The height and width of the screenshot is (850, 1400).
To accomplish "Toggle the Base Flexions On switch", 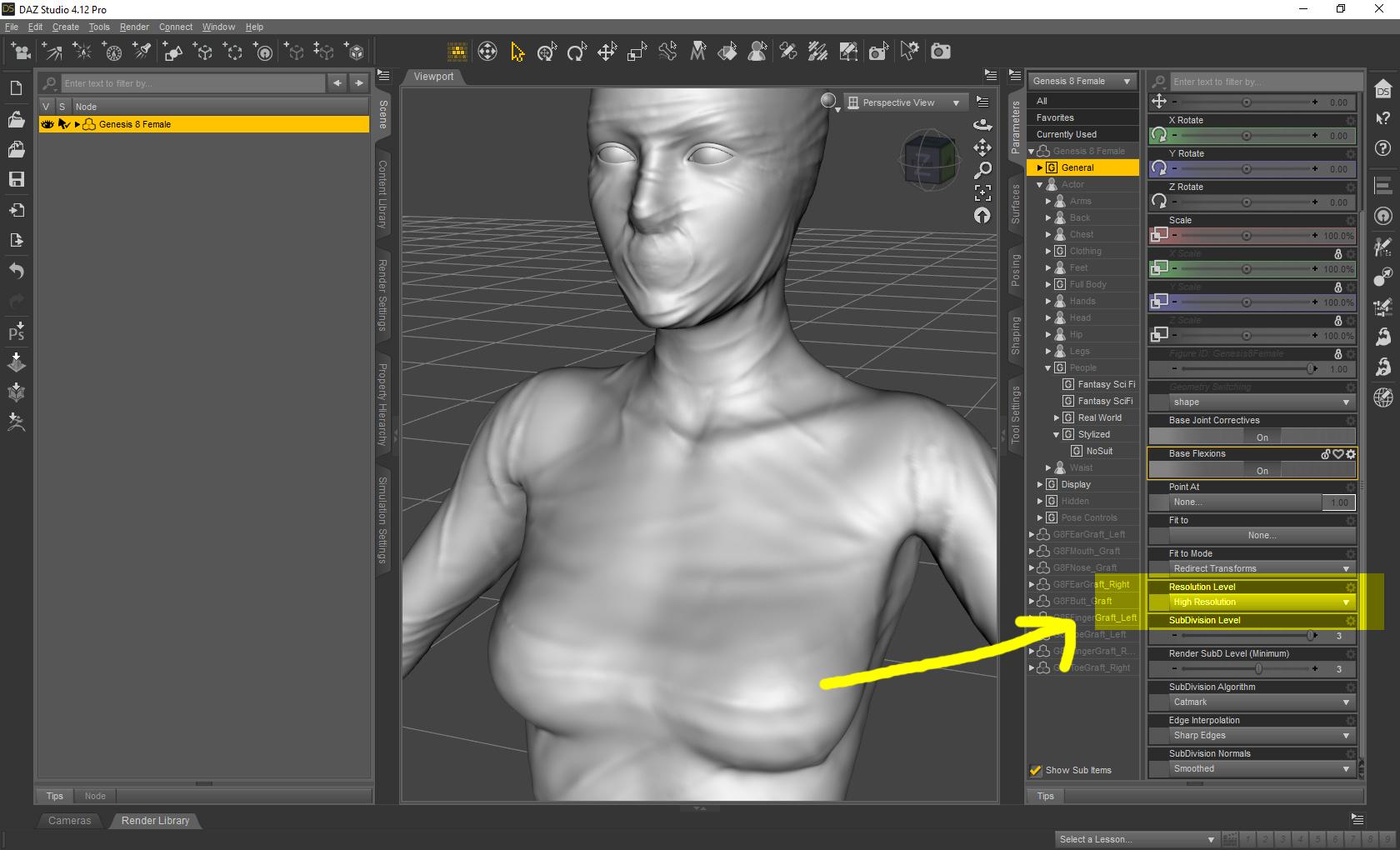I will tap(1252, 470).
